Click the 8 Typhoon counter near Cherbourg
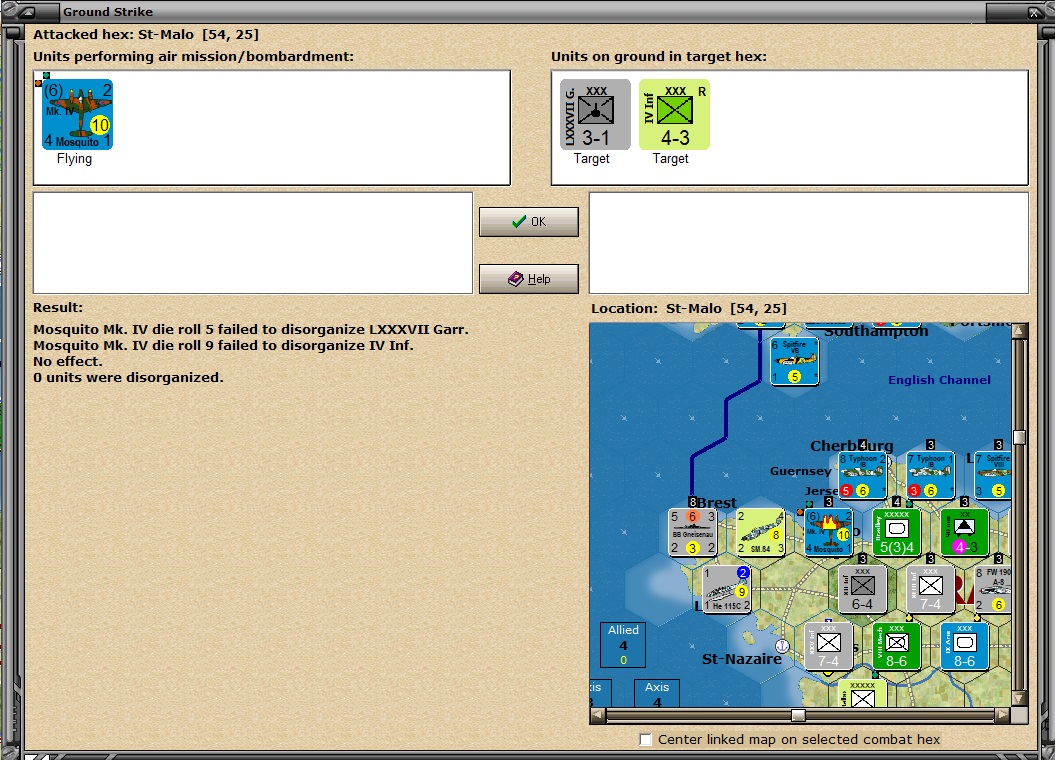Screen dimensions: 1055x760 point(863,476)
